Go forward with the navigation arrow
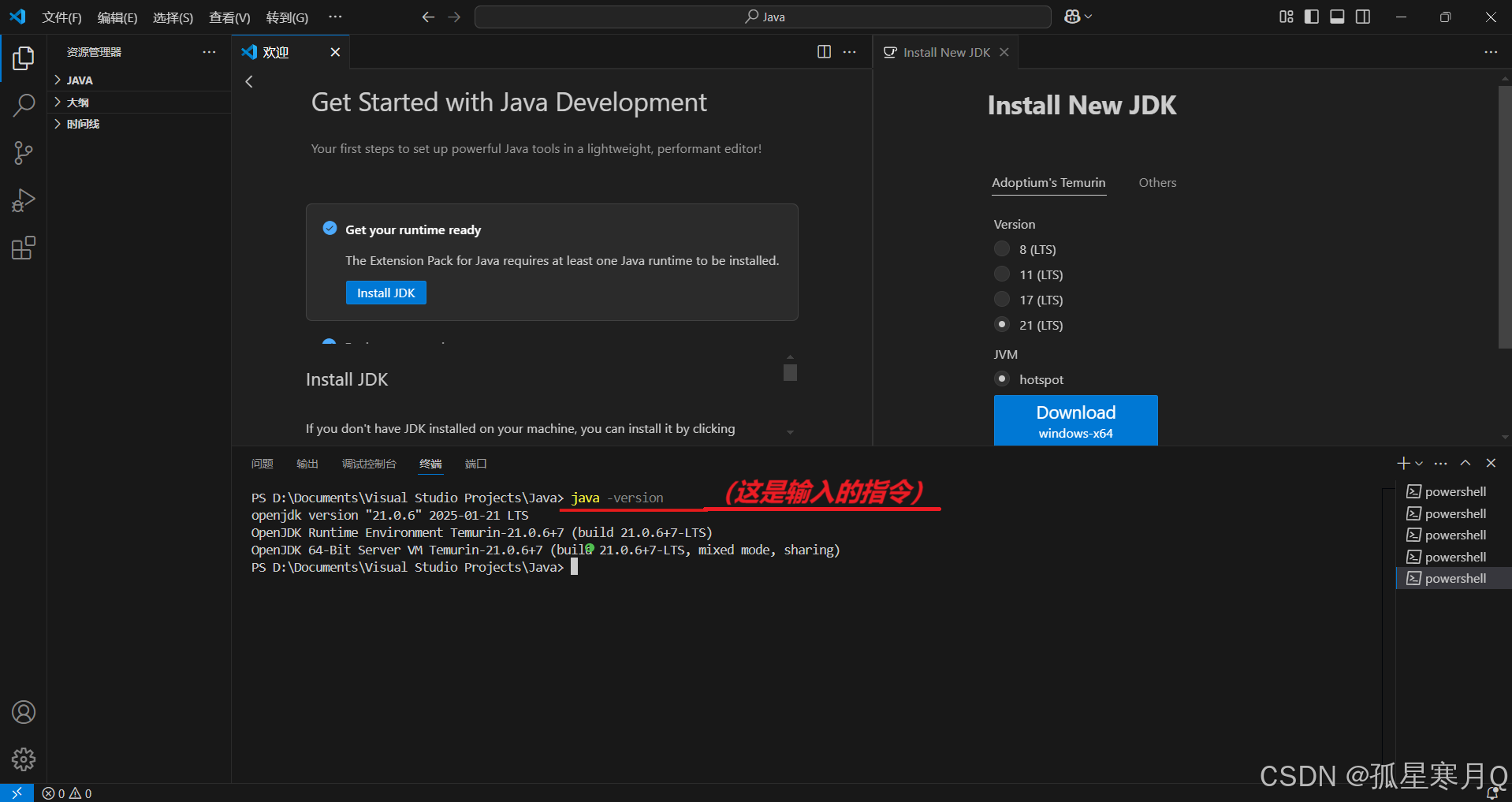 click(454, 17)
